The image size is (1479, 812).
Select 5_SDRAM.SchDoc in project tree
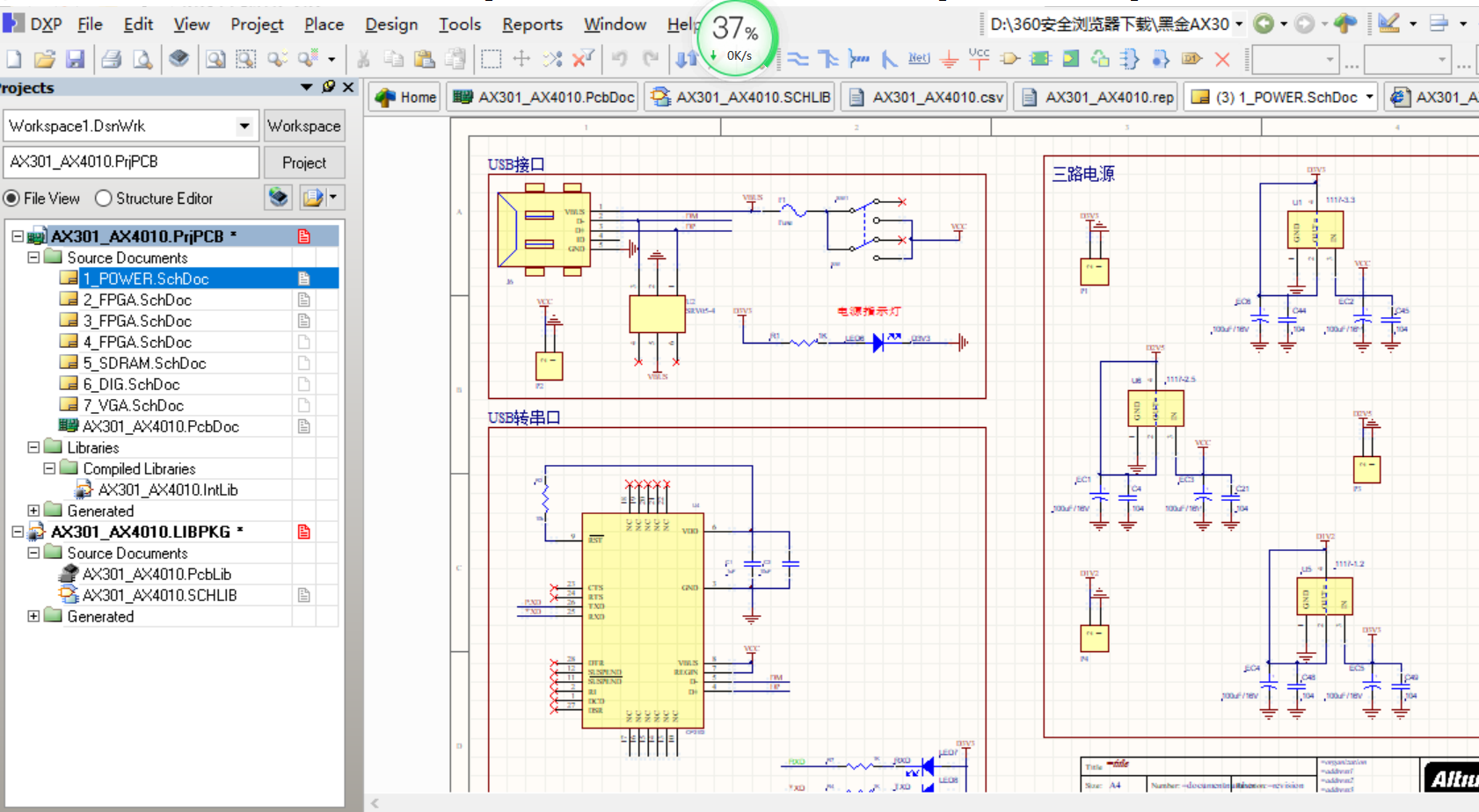click(144, 363)
